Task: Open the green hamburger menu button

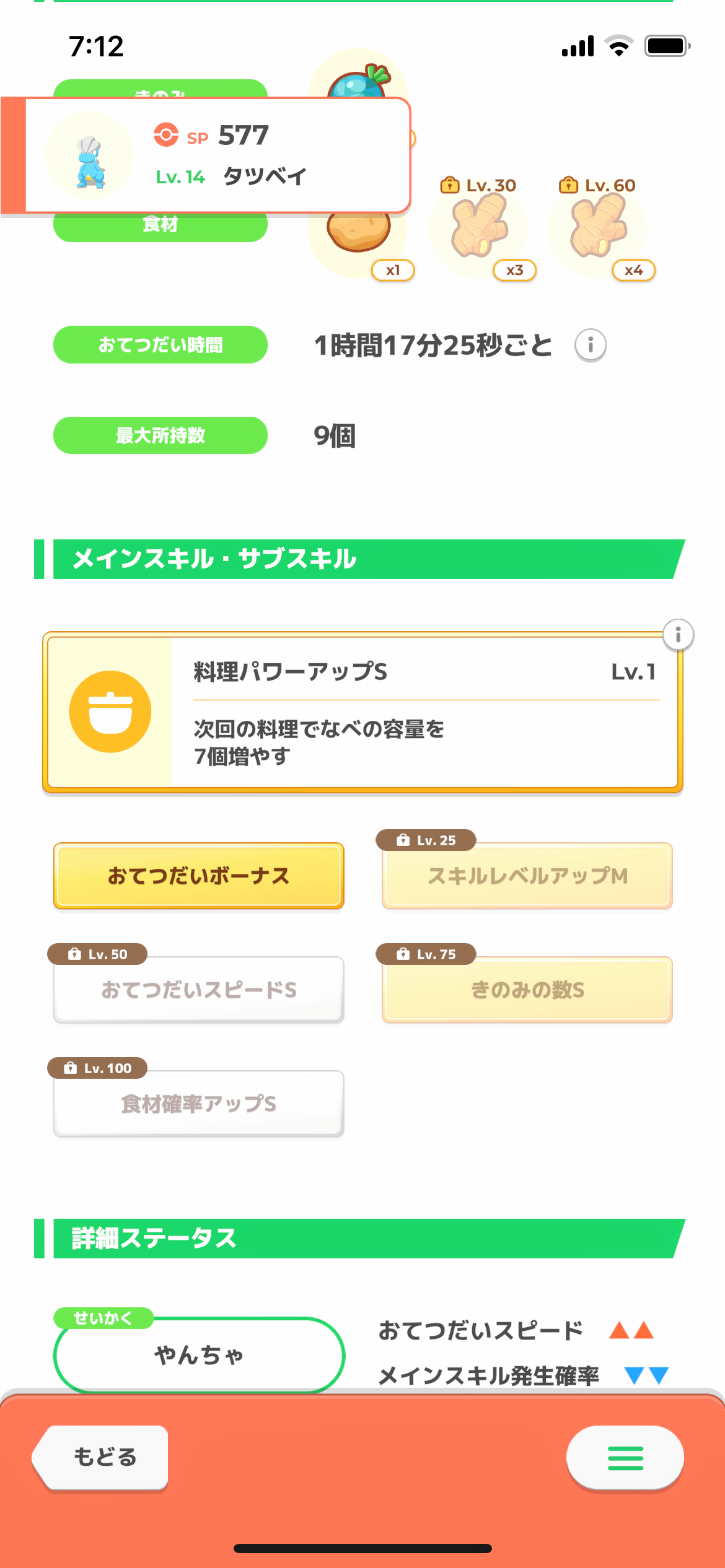Action: pyautogui.click(x=625, y=1458)
